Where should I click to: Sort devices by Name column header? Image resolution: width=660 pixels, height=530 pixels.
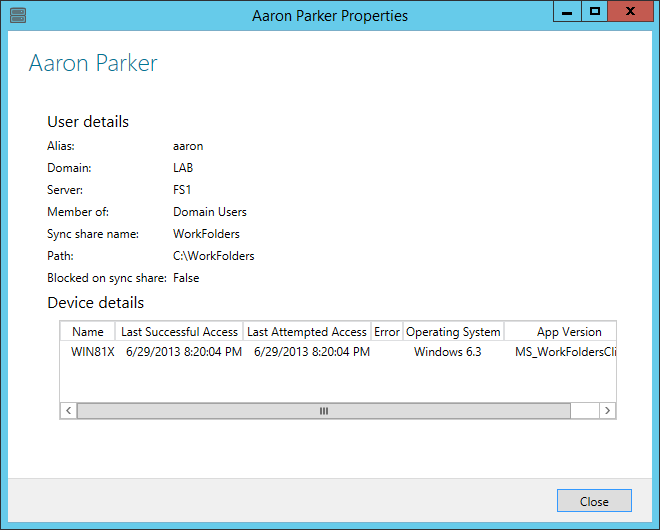pyautogui.click(x=88, y=332)
